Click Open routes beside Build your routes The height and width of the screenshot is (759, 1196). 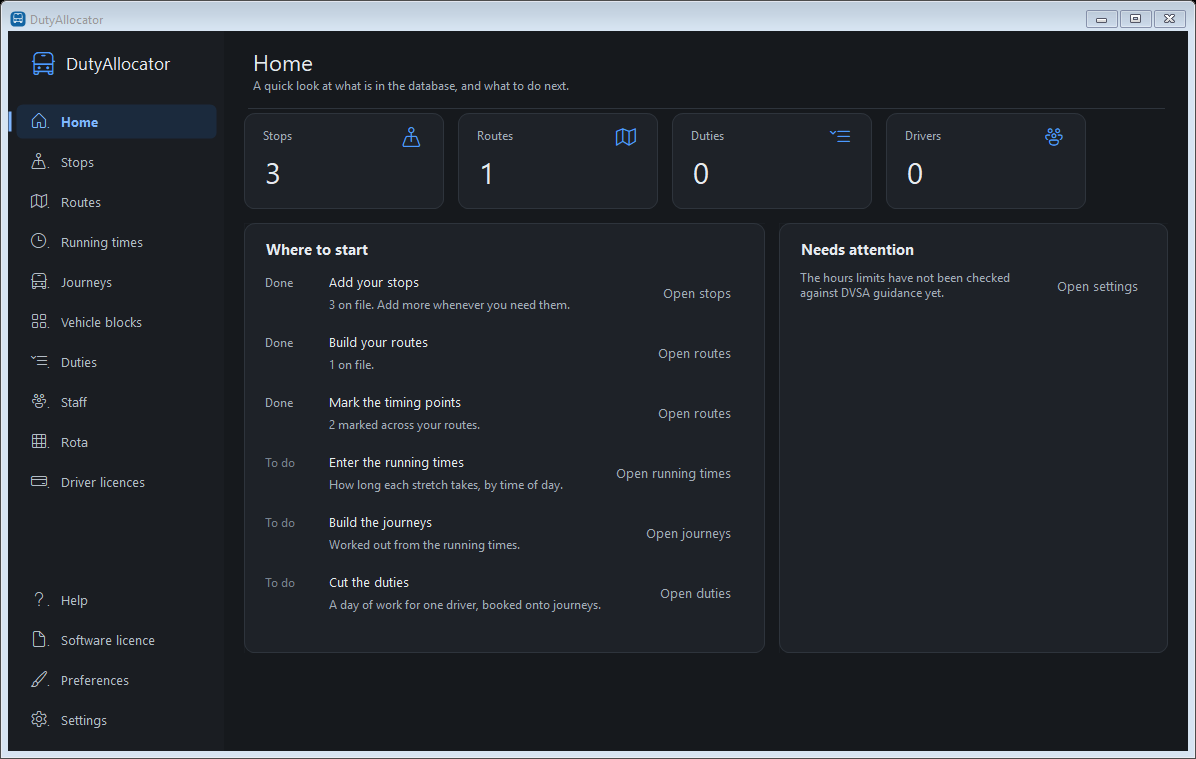[694, 353]
